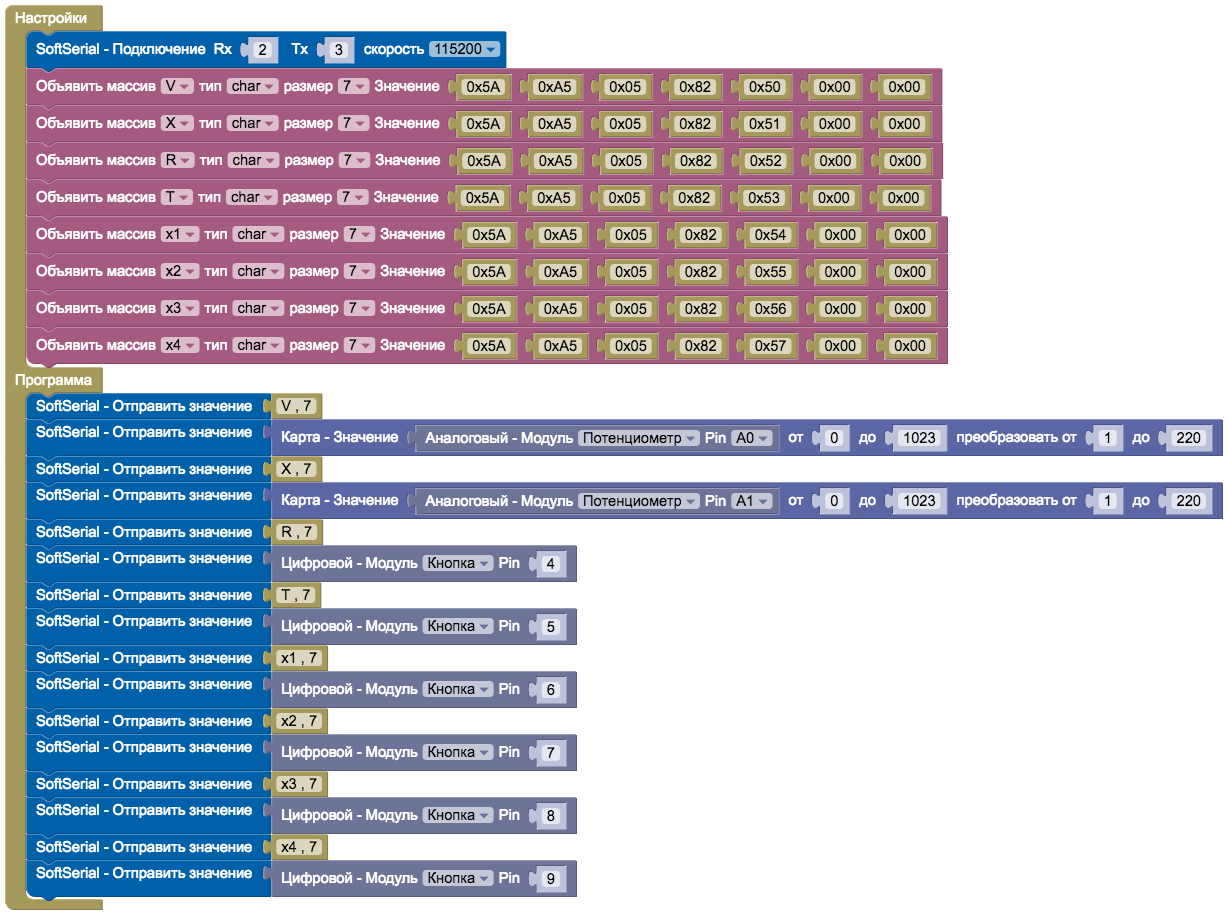Open the 115200 baud speed dropdown
The width and height of the screenshot is (1228, 915).
[463, 49]
